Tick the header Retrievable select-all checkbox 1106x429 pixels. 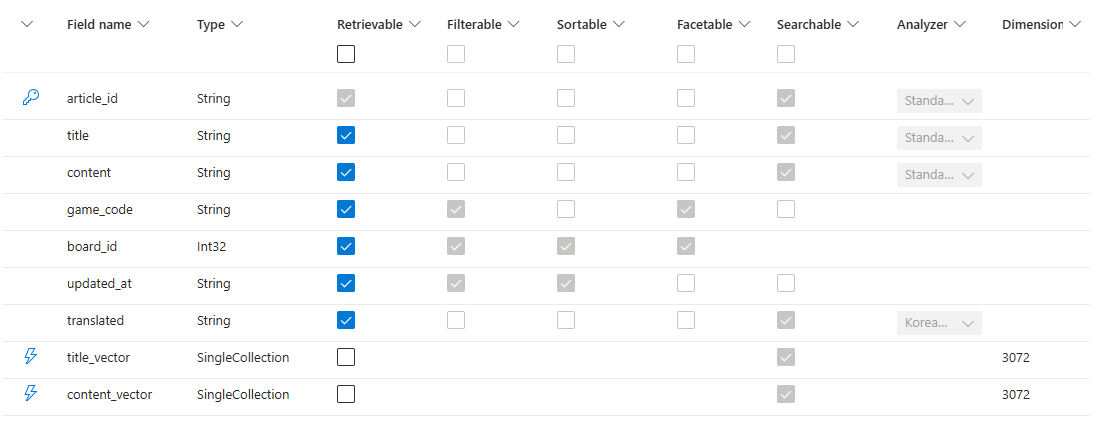(346, 54)
